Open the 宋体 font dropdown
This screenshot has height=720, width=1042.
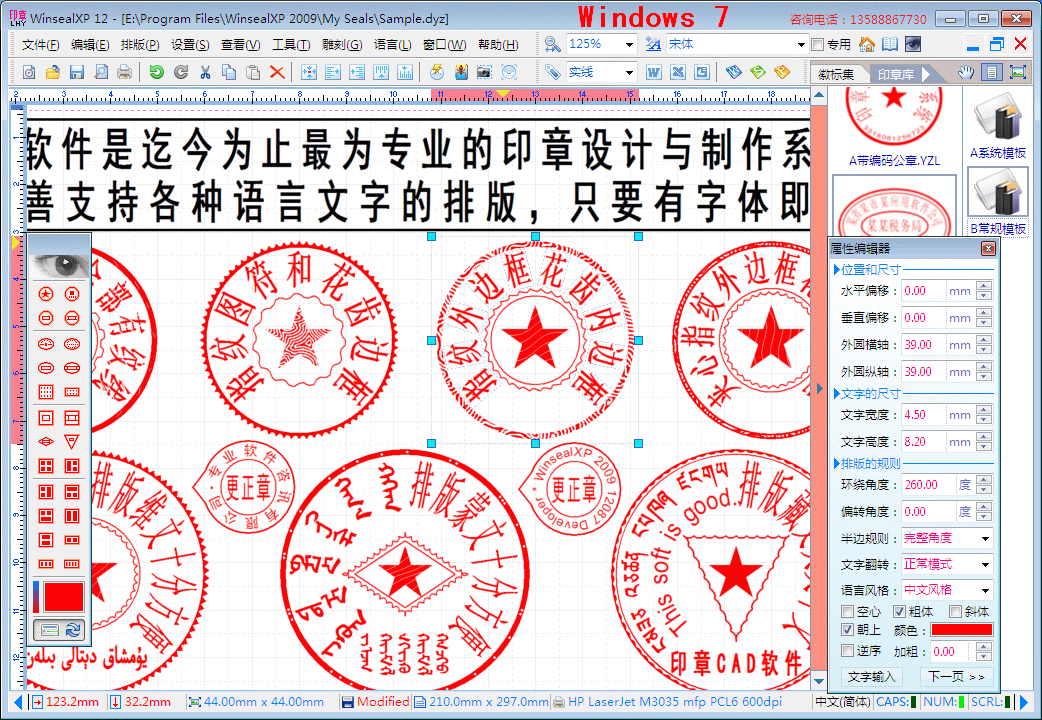(801, 45)
